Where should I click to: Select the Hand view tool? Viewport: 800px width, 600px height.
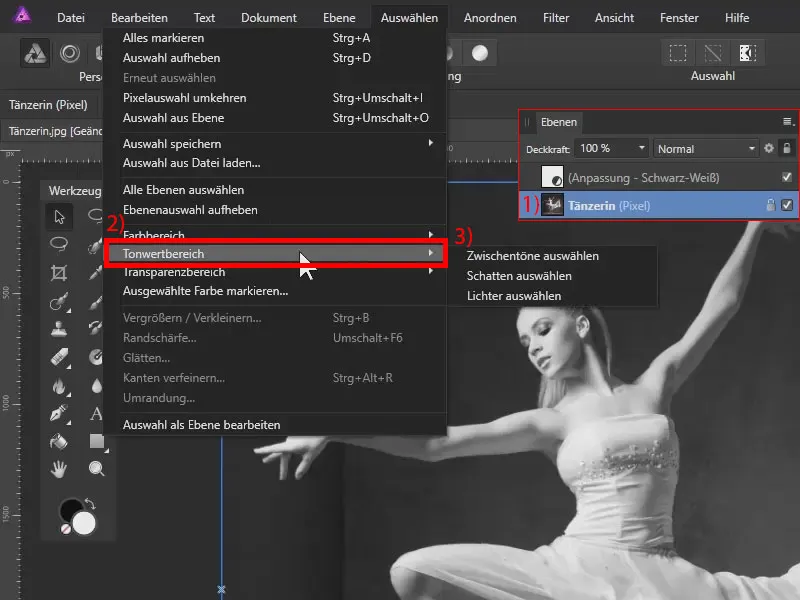(59, 468)
